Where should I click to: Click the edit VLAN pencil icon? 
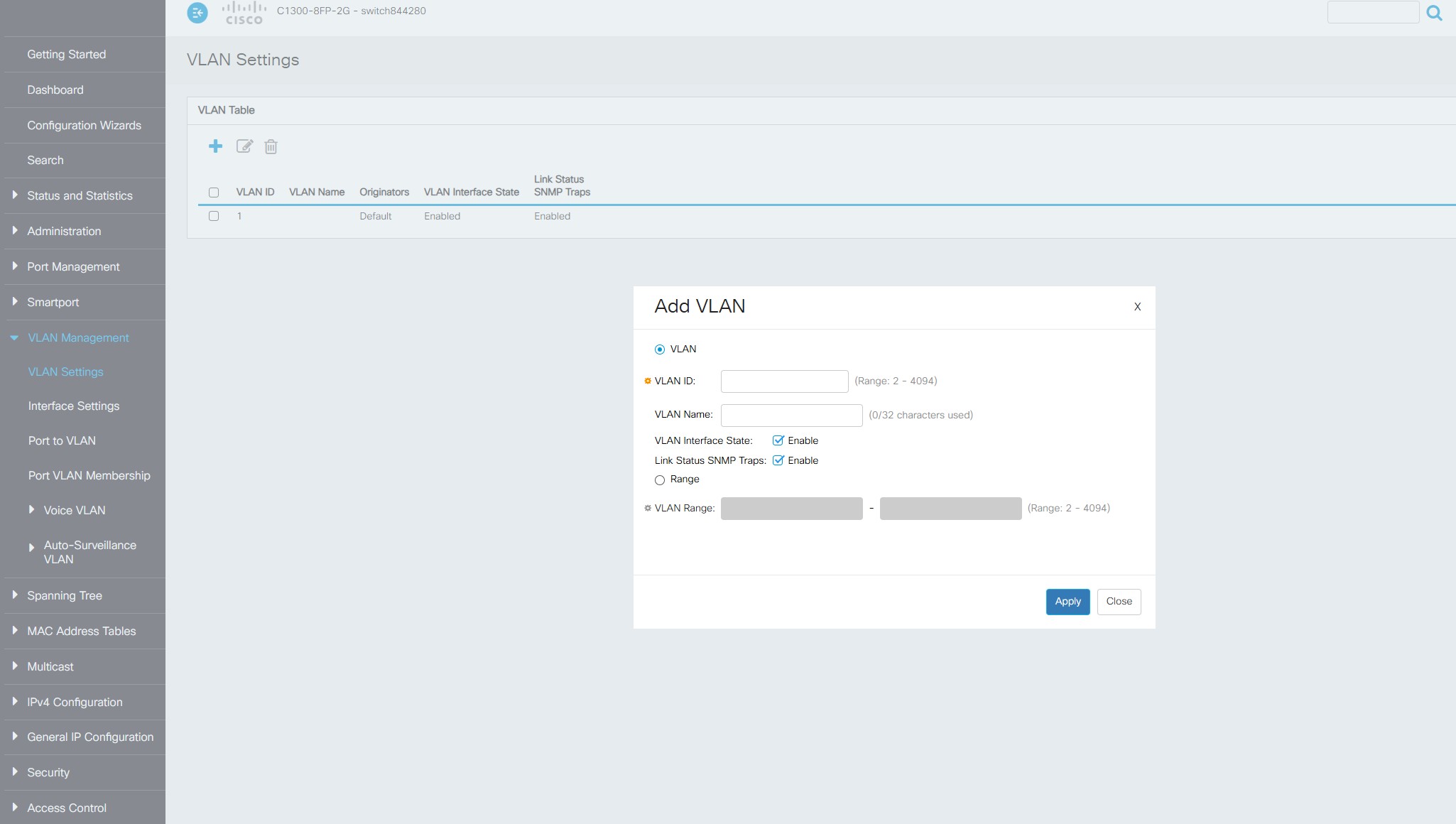click(x=244, y=146)
